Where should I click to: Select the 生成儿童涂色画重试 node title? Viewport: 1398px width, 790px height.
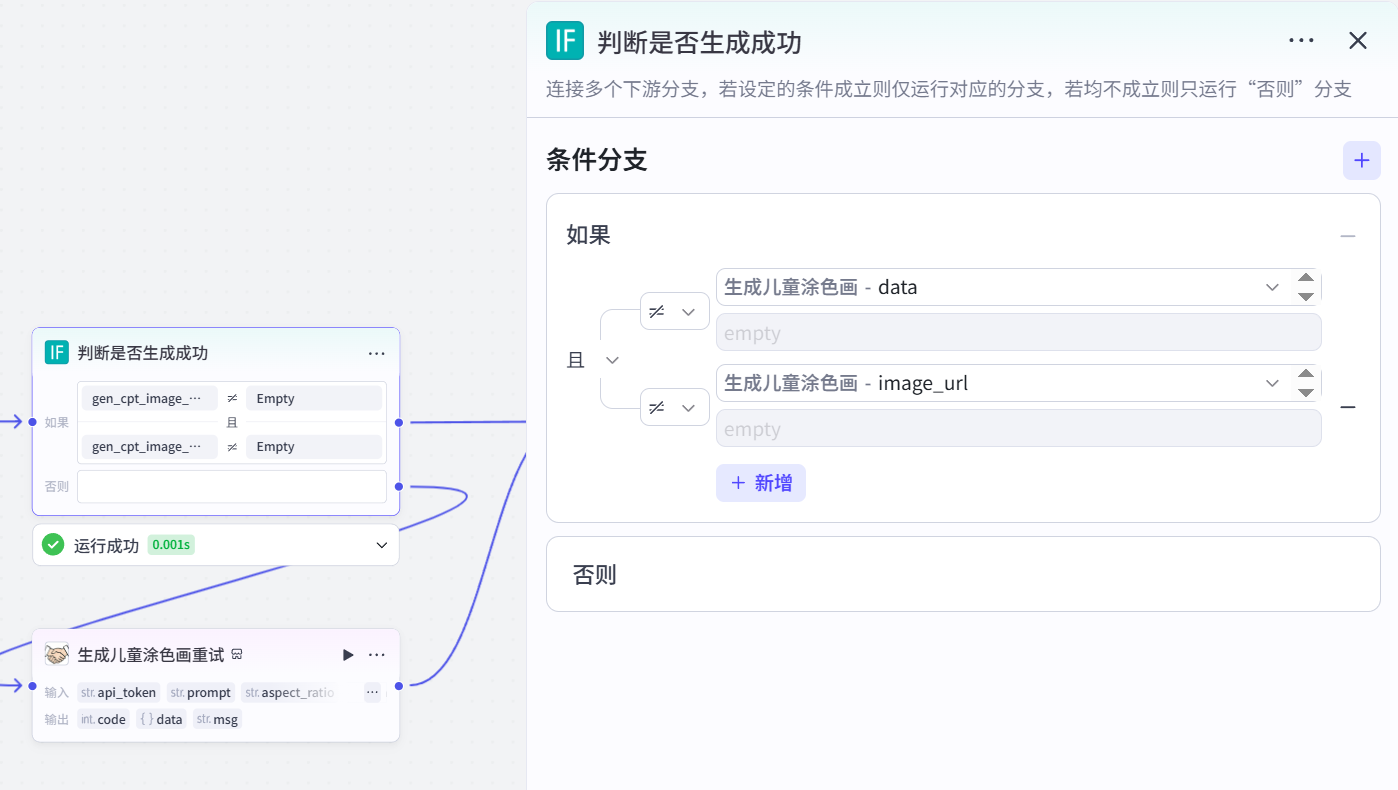151,655
